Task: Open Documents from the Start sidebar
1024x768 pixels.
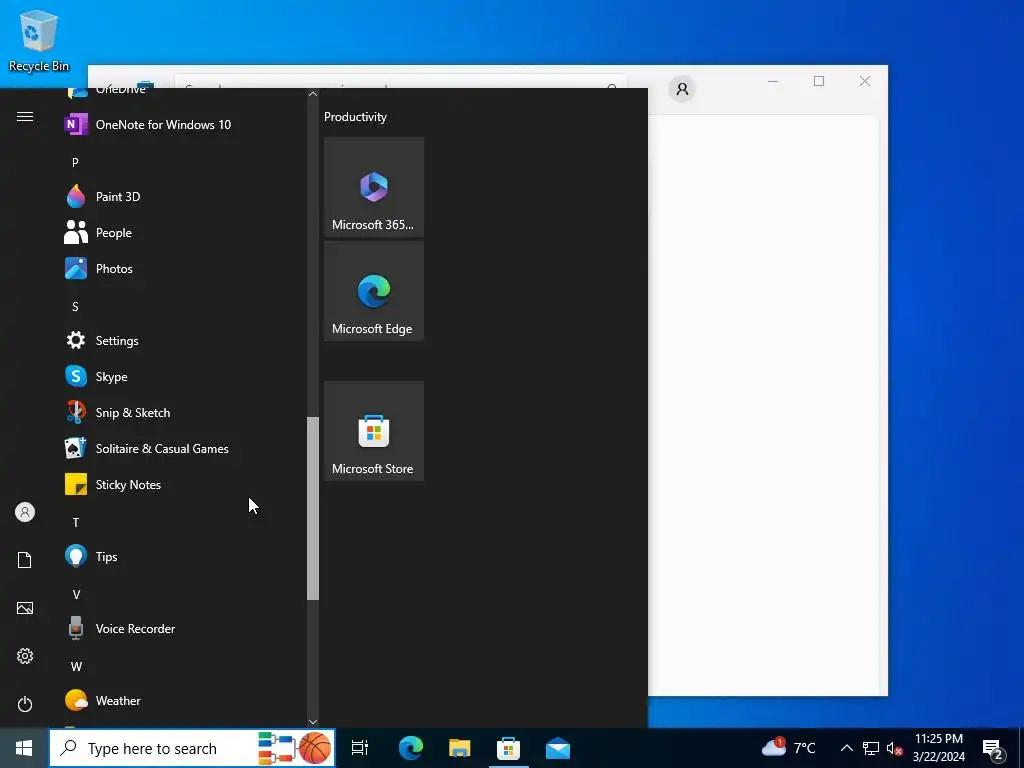Action: (x=25, y=560)
